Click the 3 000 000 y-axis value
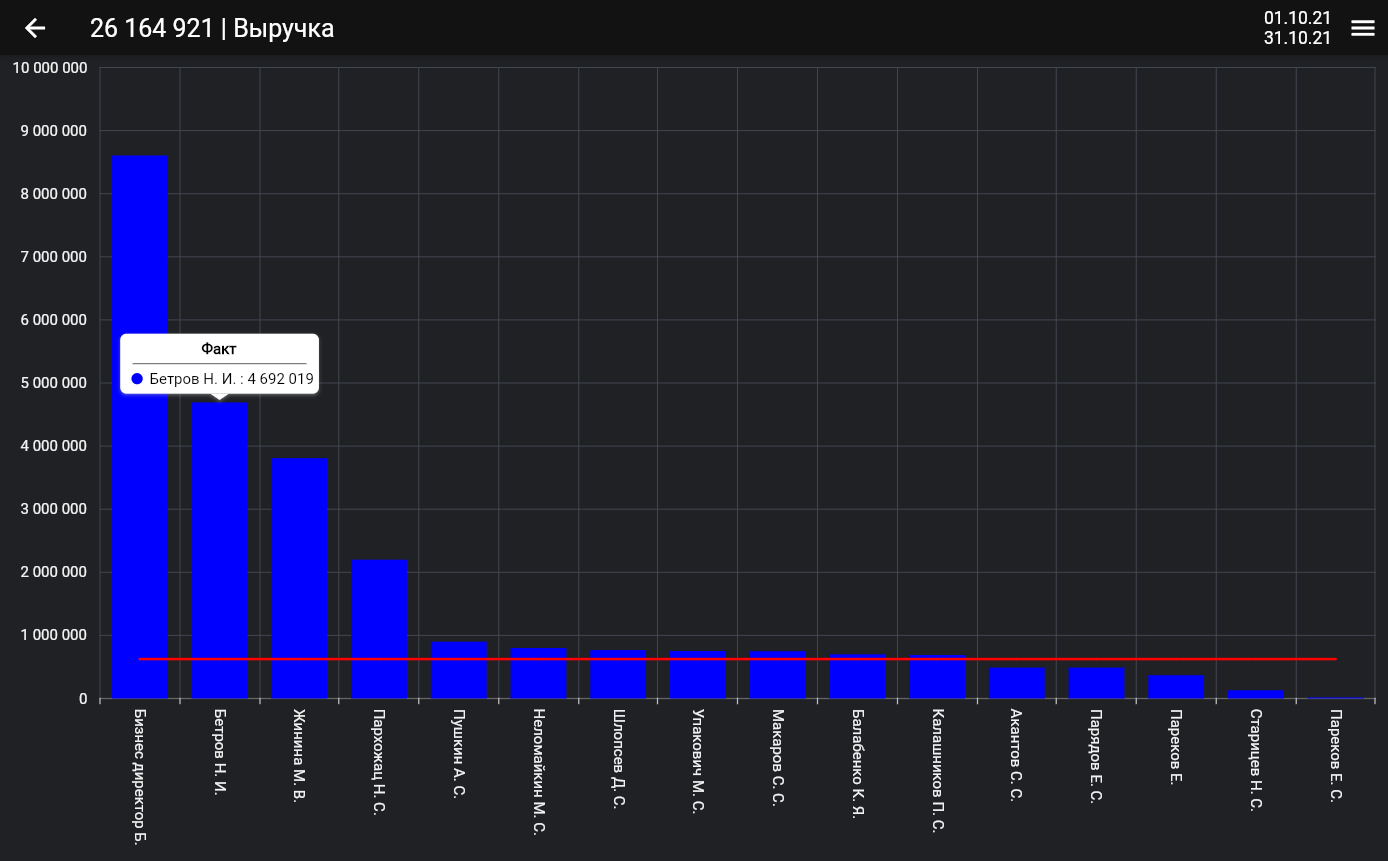1388x861 pixels. [x=54, y=509]
